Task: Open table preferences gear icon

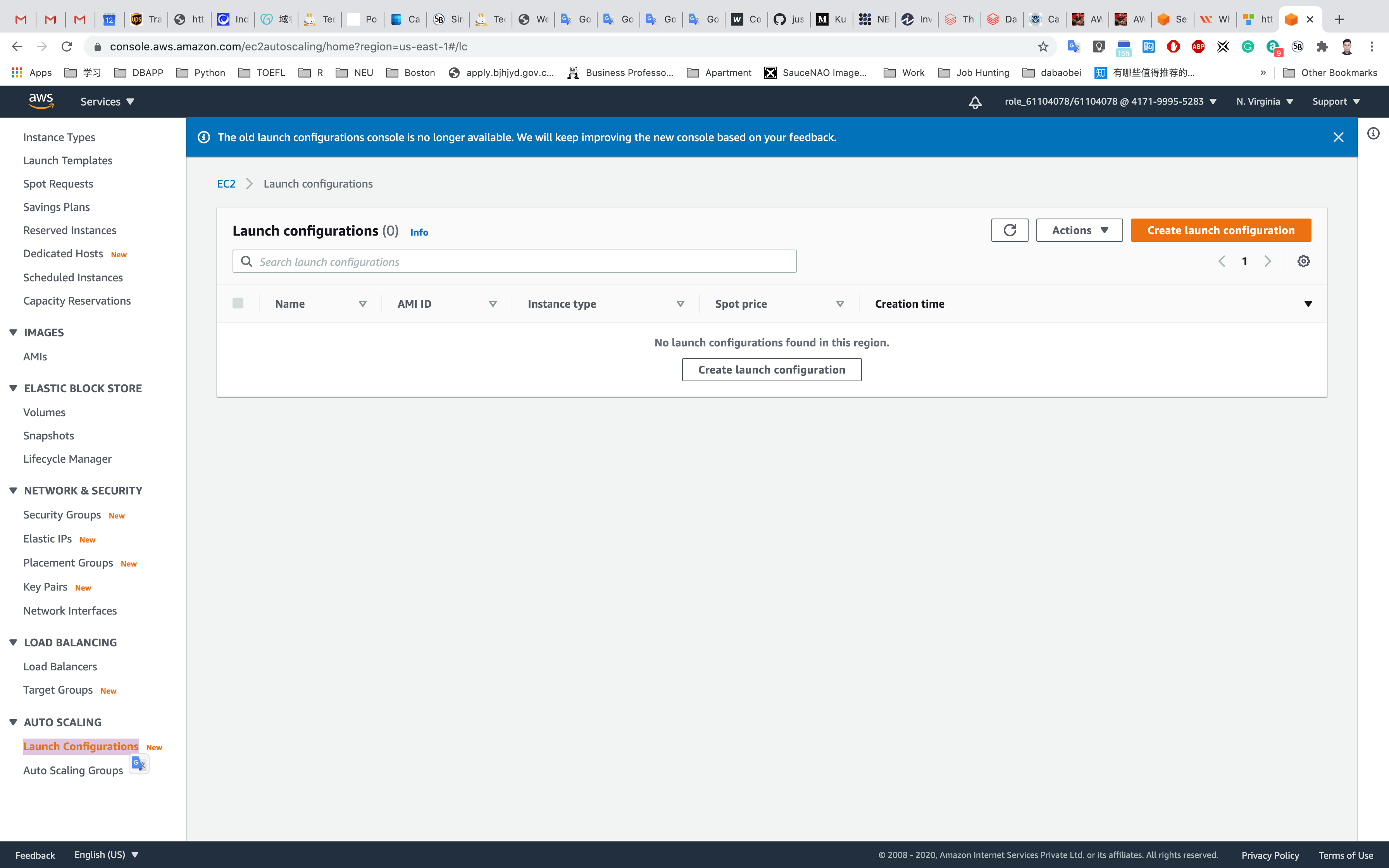Action: [x=1303, y=261]
